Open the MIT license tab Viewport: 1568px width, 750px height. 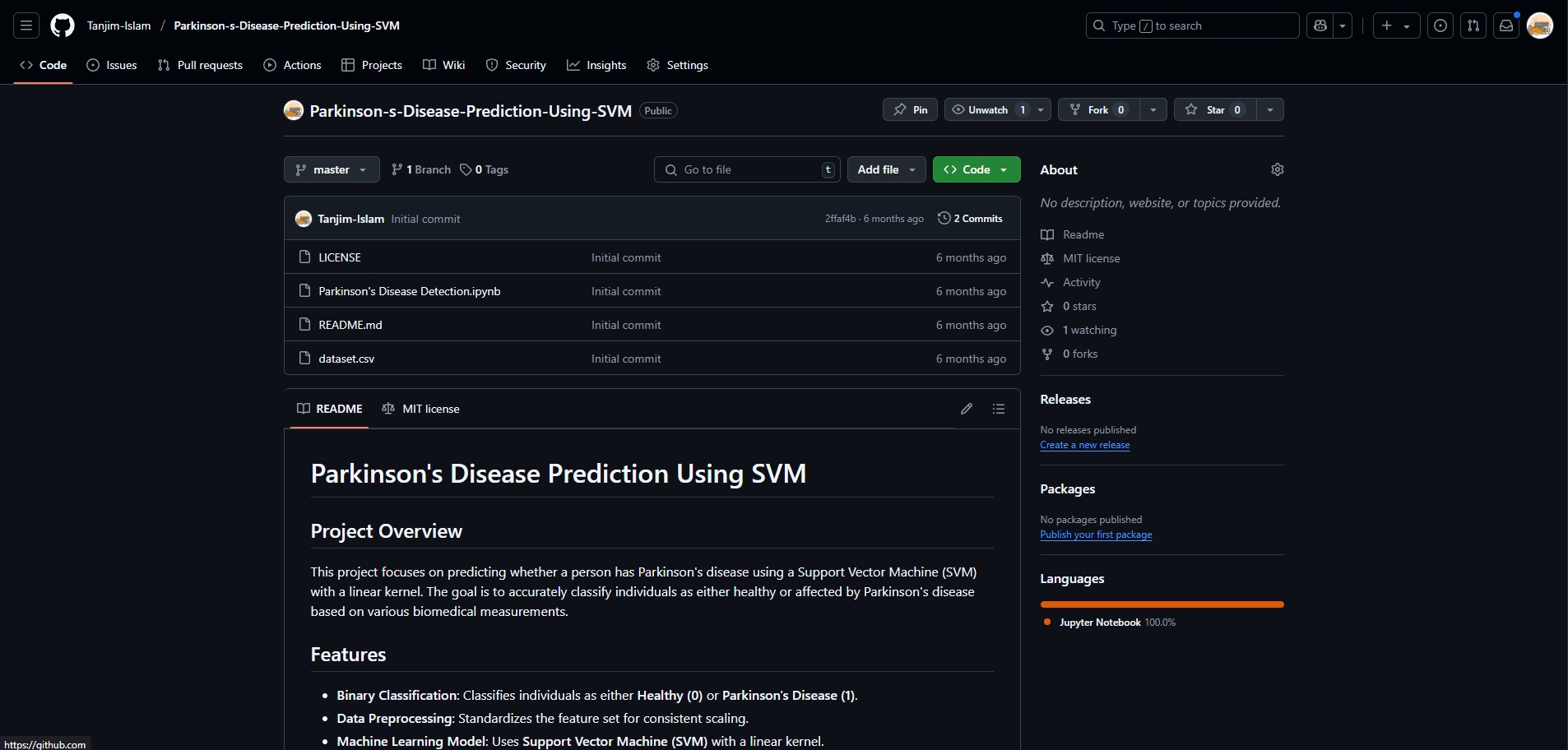click(421, 409)
